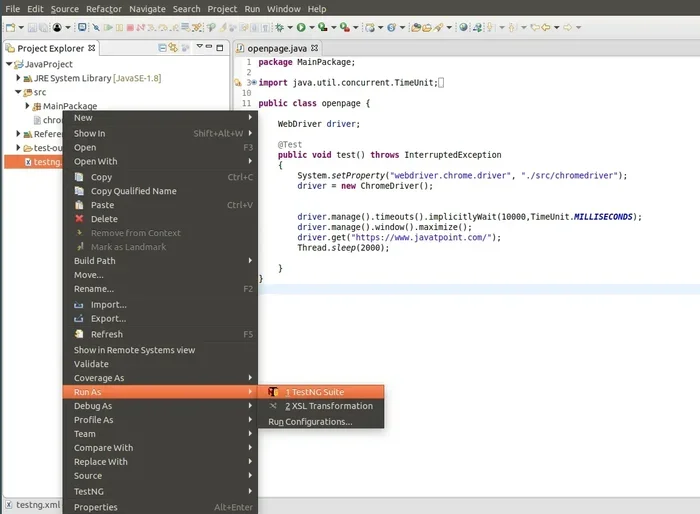Select JavaProject in Project Explorer
700x514 pixels.
(x=48, y=64)
